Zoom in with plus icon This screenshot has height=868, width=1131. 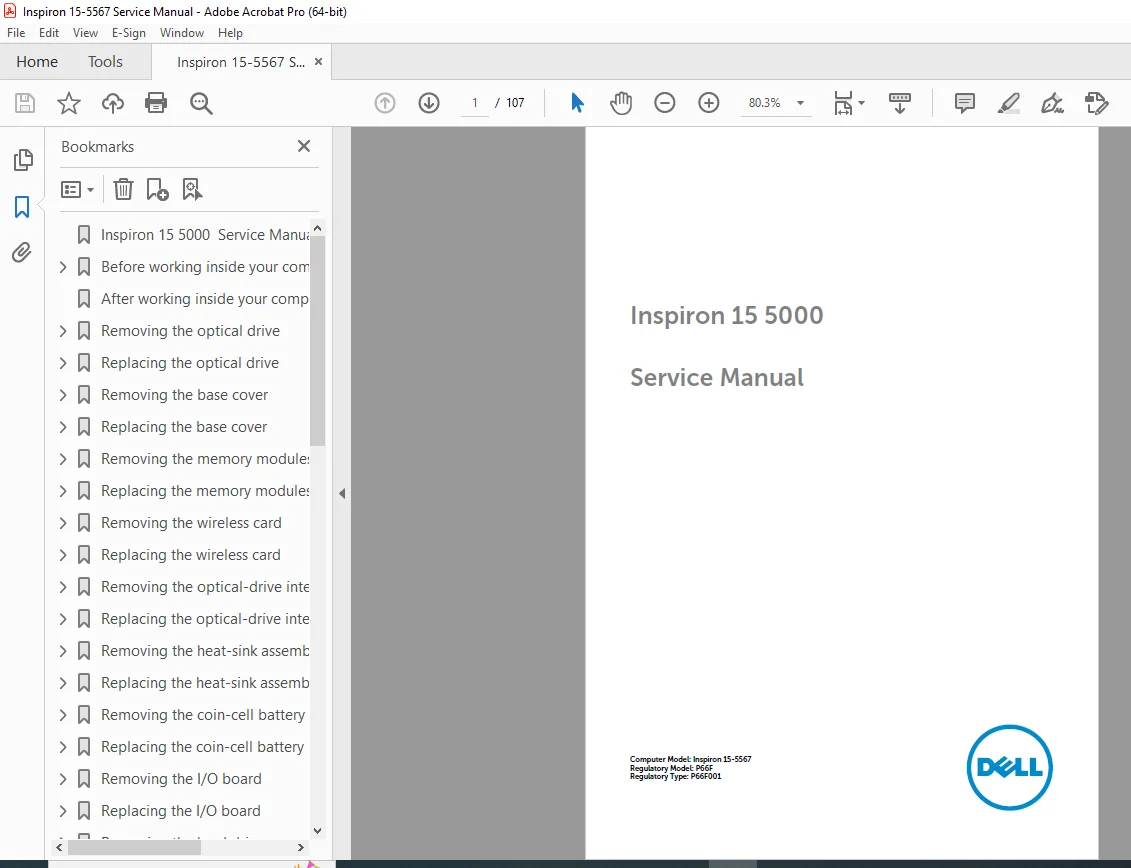(x=709, y=103)
